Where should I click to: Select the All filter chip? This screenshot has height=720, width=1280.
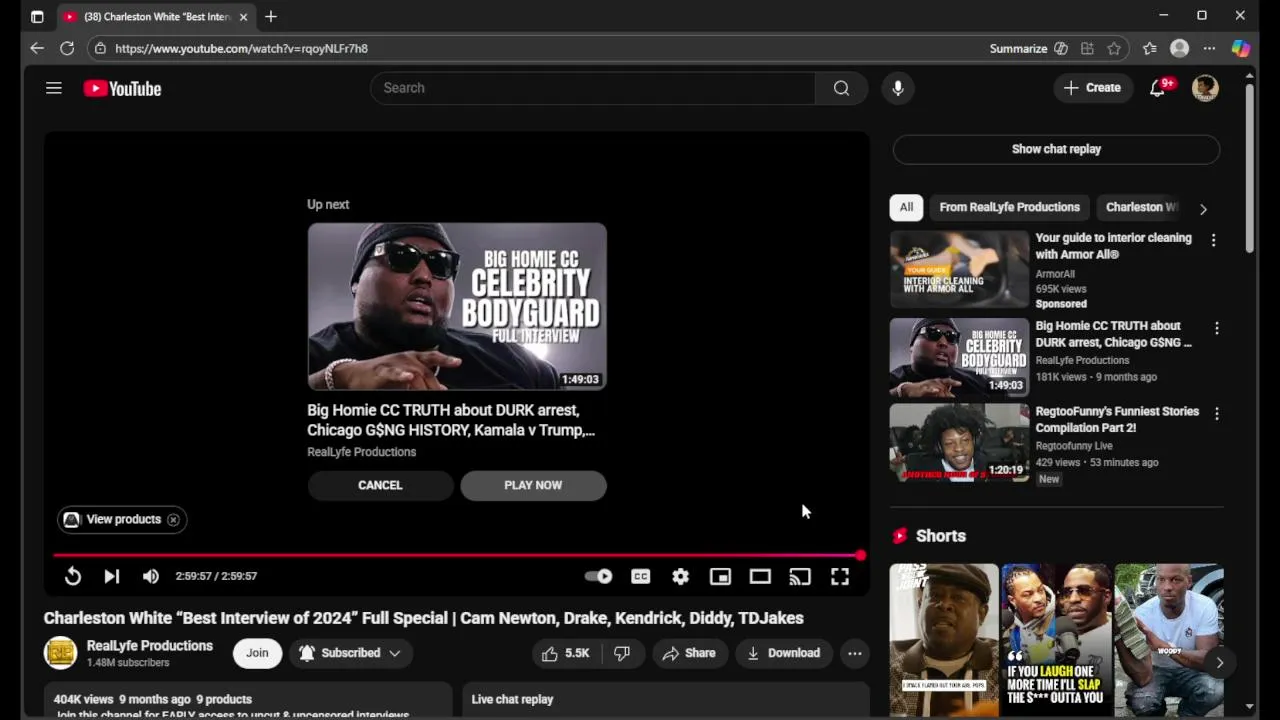(906, 207)
